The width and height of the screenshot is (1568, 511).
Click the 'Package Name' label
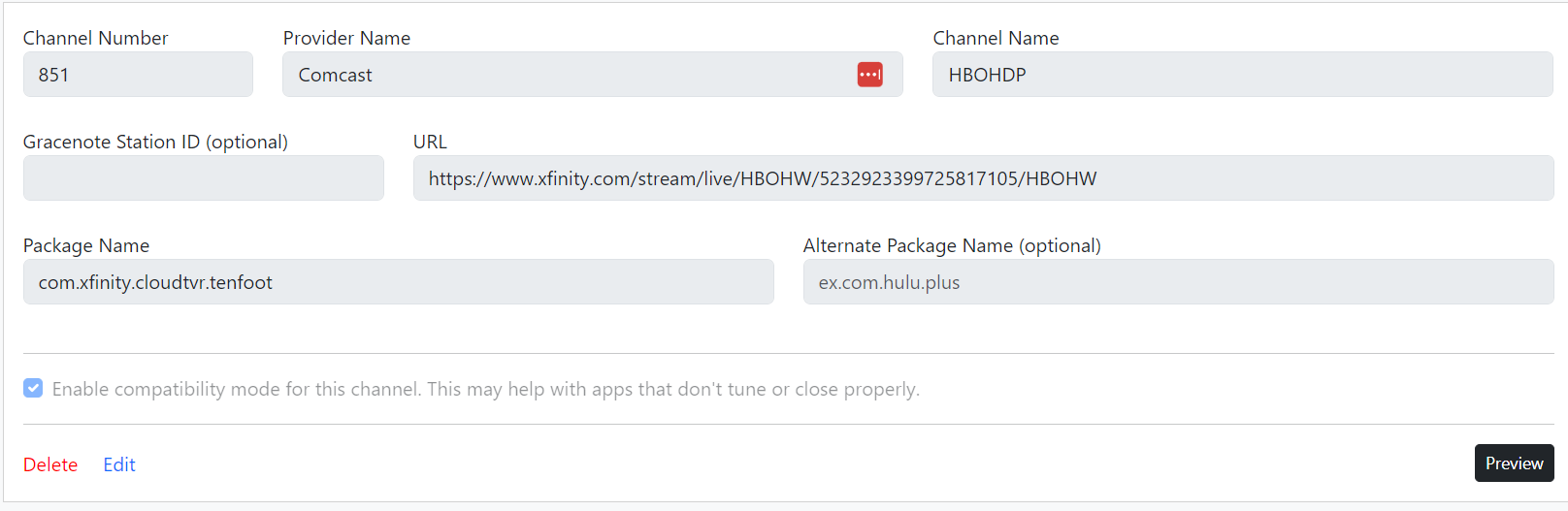(x=86, y=245)
